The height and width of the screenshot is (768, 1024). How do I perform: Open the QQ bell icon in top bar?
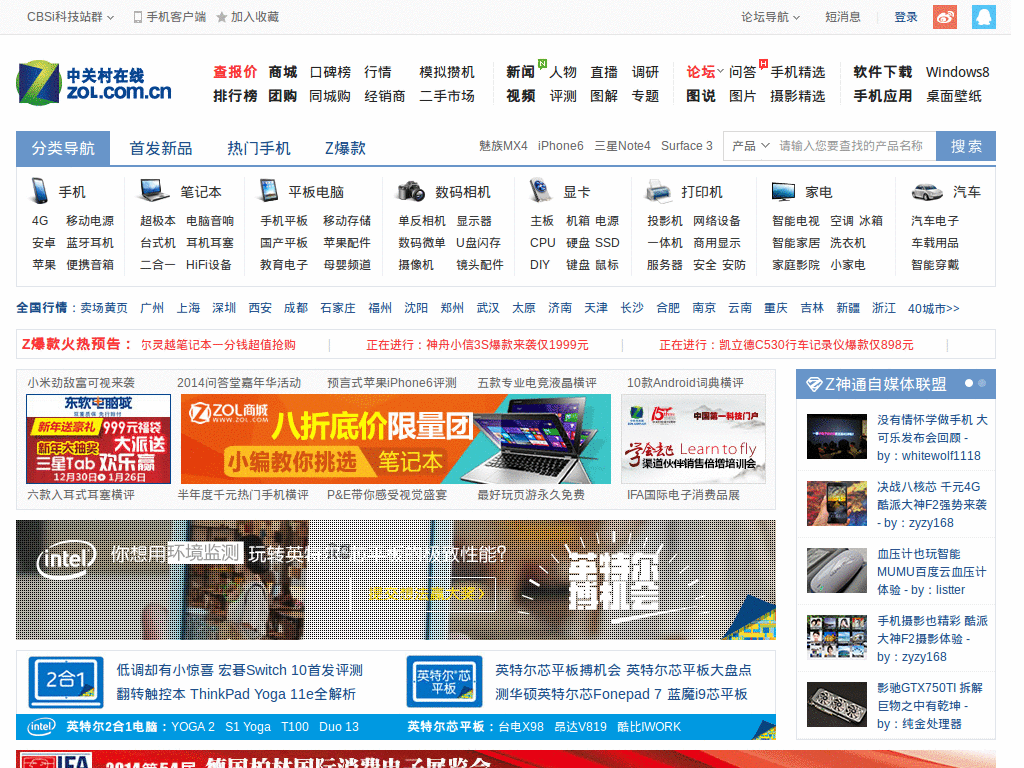pos(984,17)
